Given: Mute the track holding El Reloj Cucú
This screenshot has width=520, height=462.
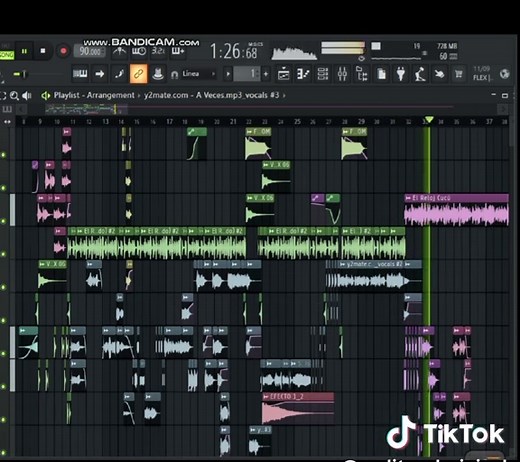Looking at the screenshot, I should (x=4, y=221).
